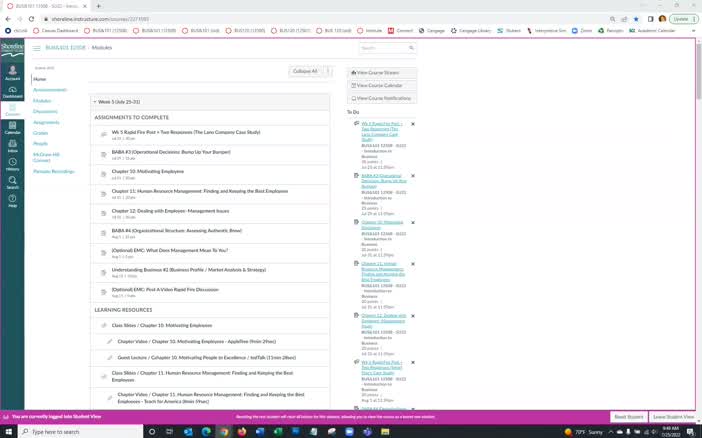This screenshot has width=702, height=438.
Task: Click the View Course Stream button
Action: pos(381,73)
